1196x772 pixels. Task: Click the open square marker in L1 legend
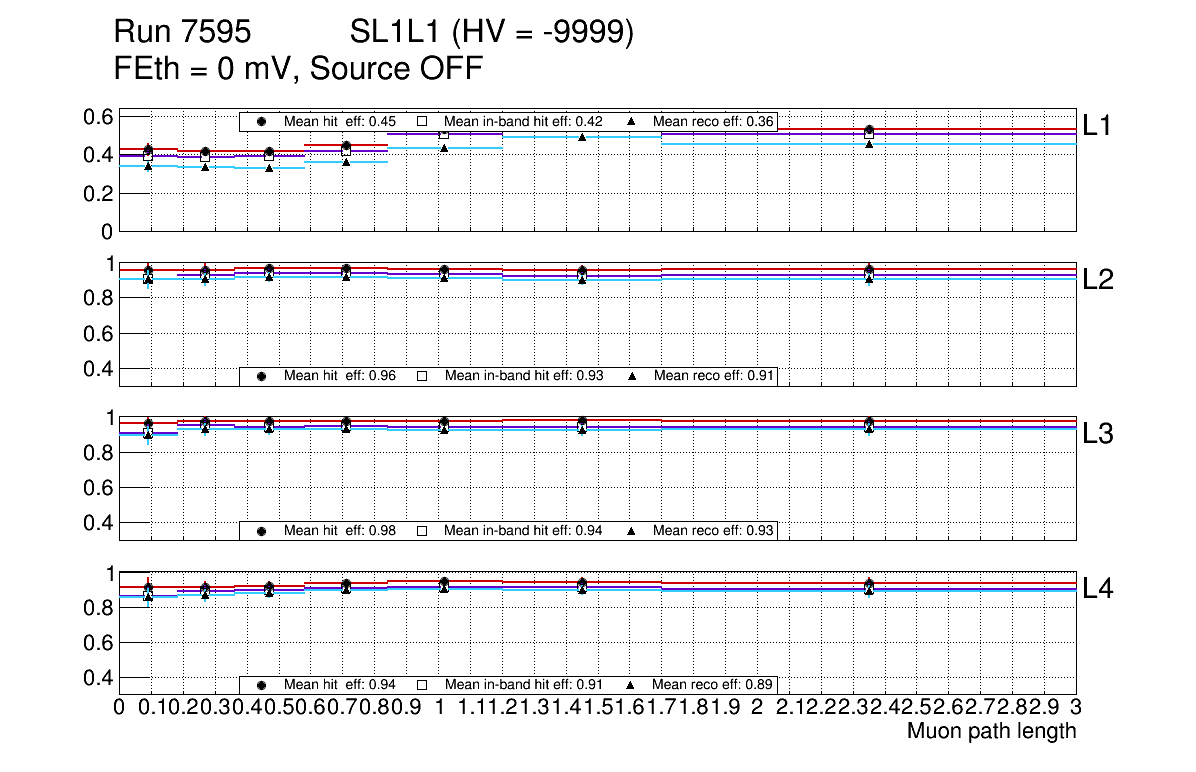point(422,121)
